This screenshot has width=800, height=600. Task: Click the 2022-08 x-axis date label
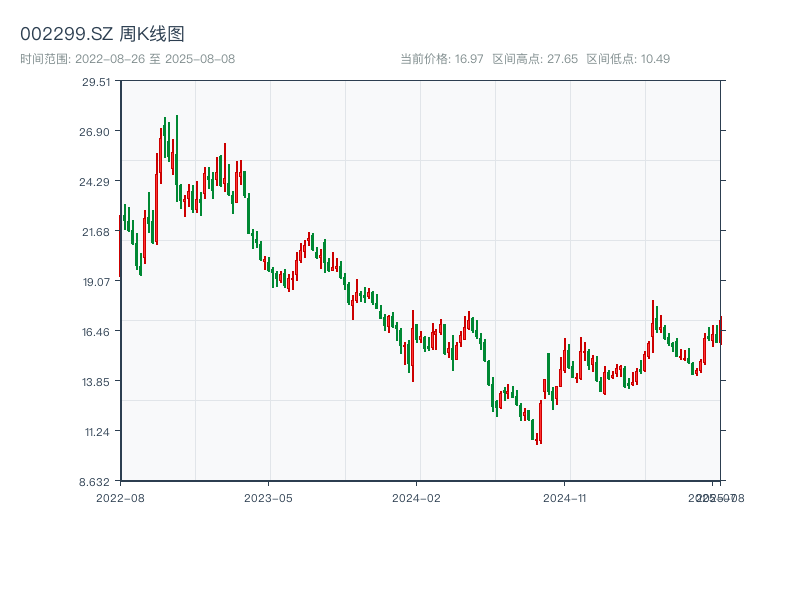(120, 497)
